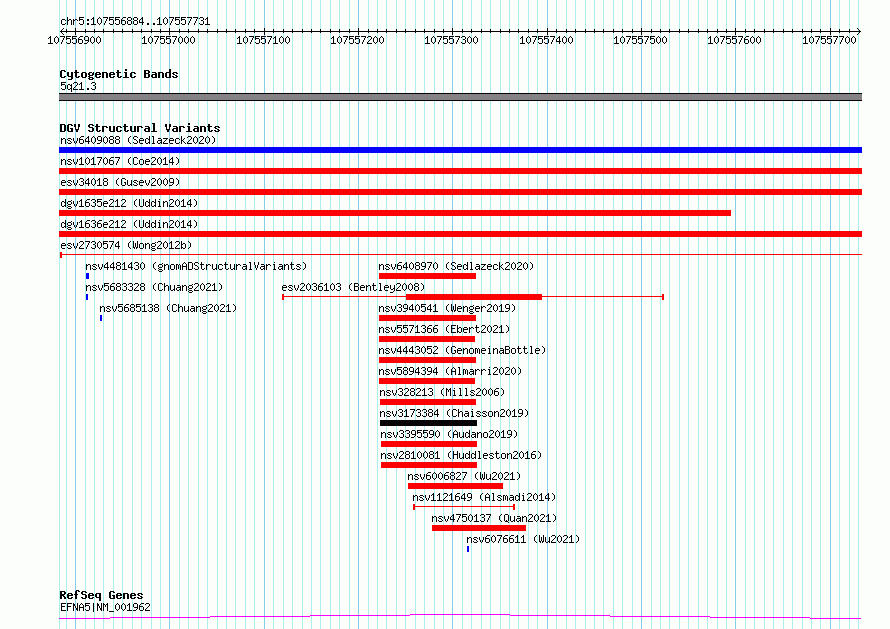
Task: Click the red nsv6006827 variant bar
Action: (456, 486)
